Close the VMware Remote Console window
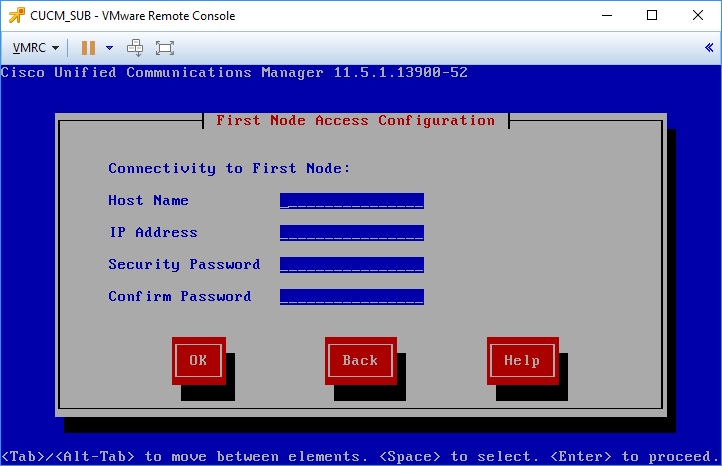This screenshot has width=722, height=466. 698,16
